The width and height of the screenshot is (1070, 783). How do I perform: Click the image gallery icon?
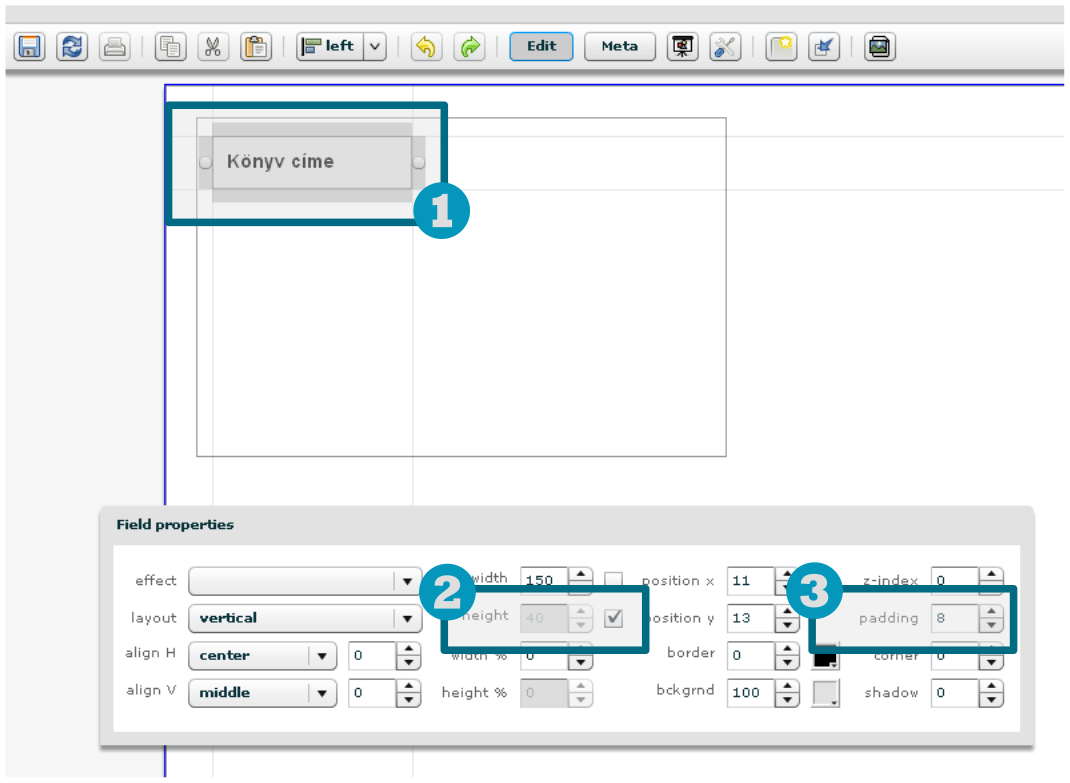(880, 47)
